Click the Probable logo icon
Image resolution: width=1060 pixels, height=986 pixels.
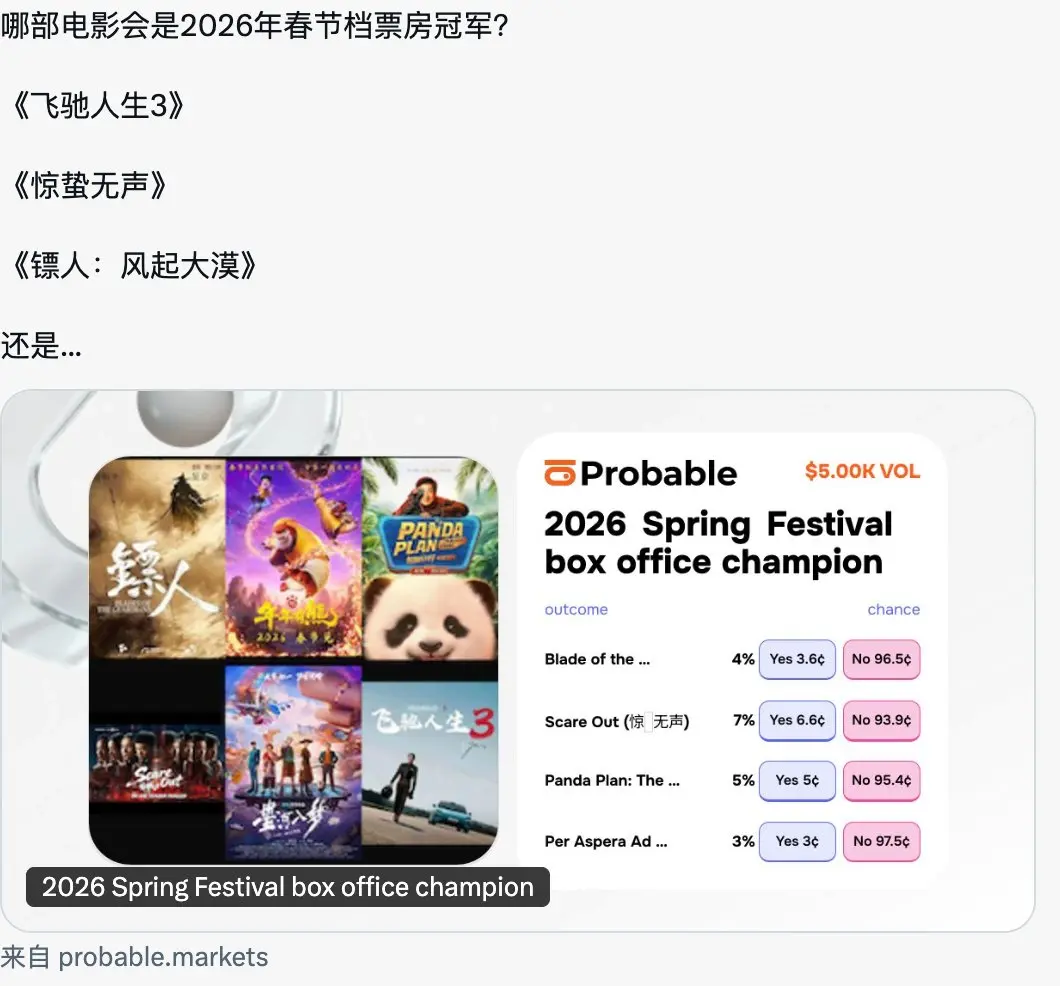coord(560,472)
